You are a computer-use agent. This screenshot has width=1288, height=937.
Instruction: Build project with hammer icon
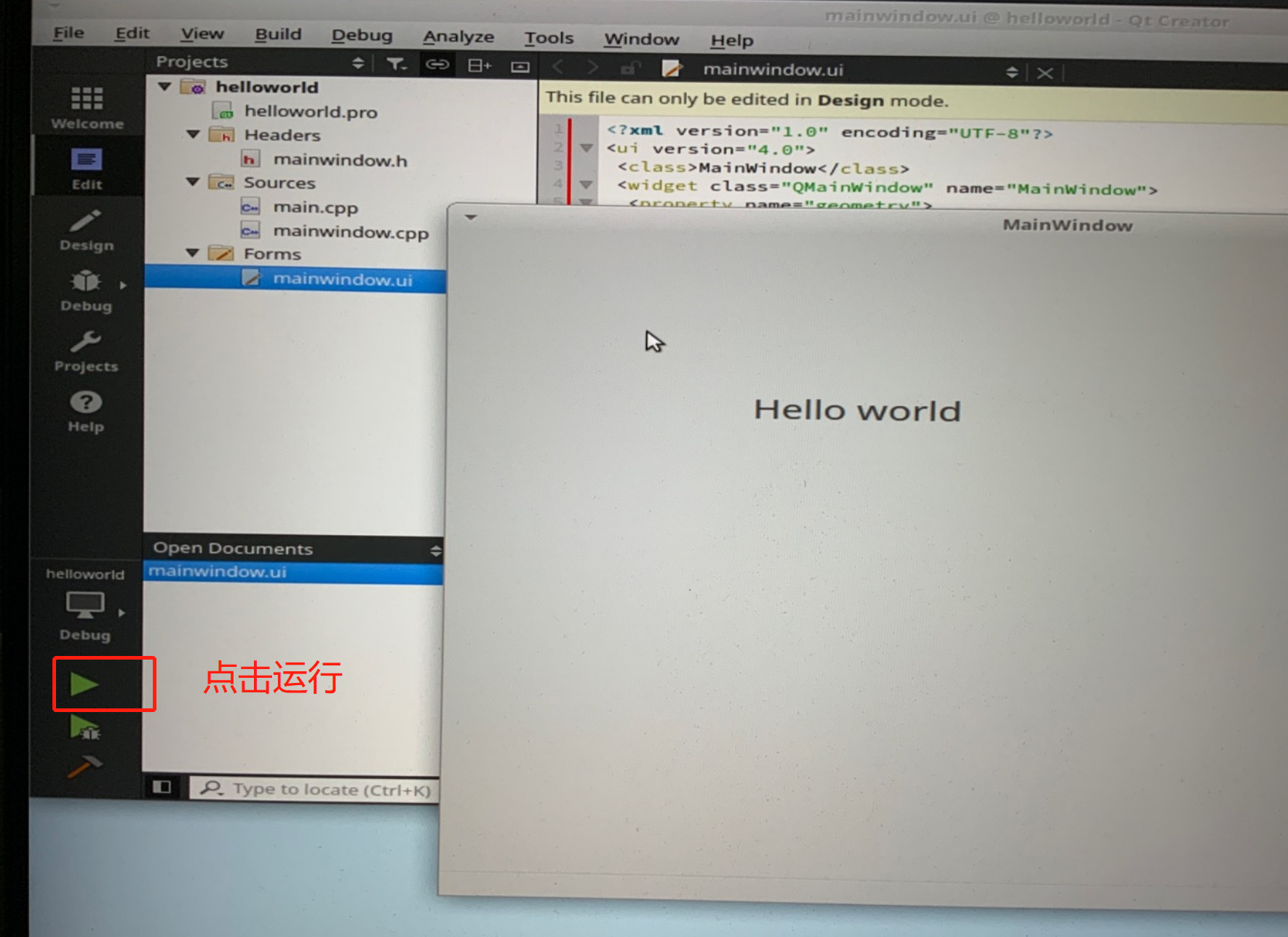click(x=84, y=766)
